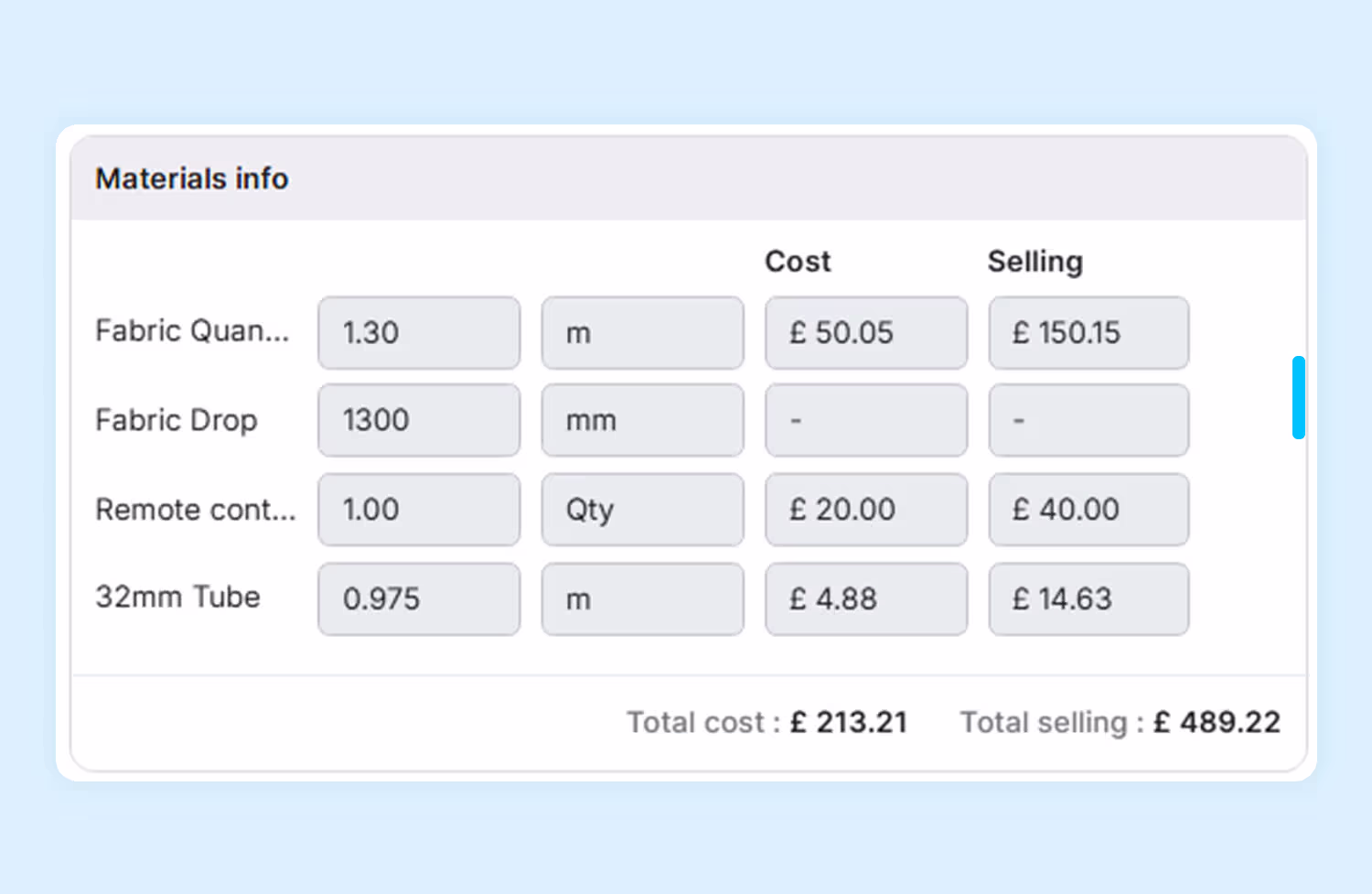Click the 'Remote cont...' row label
Image resolution: width=1372 pixels, height=894 pixels.
(196, 510)
